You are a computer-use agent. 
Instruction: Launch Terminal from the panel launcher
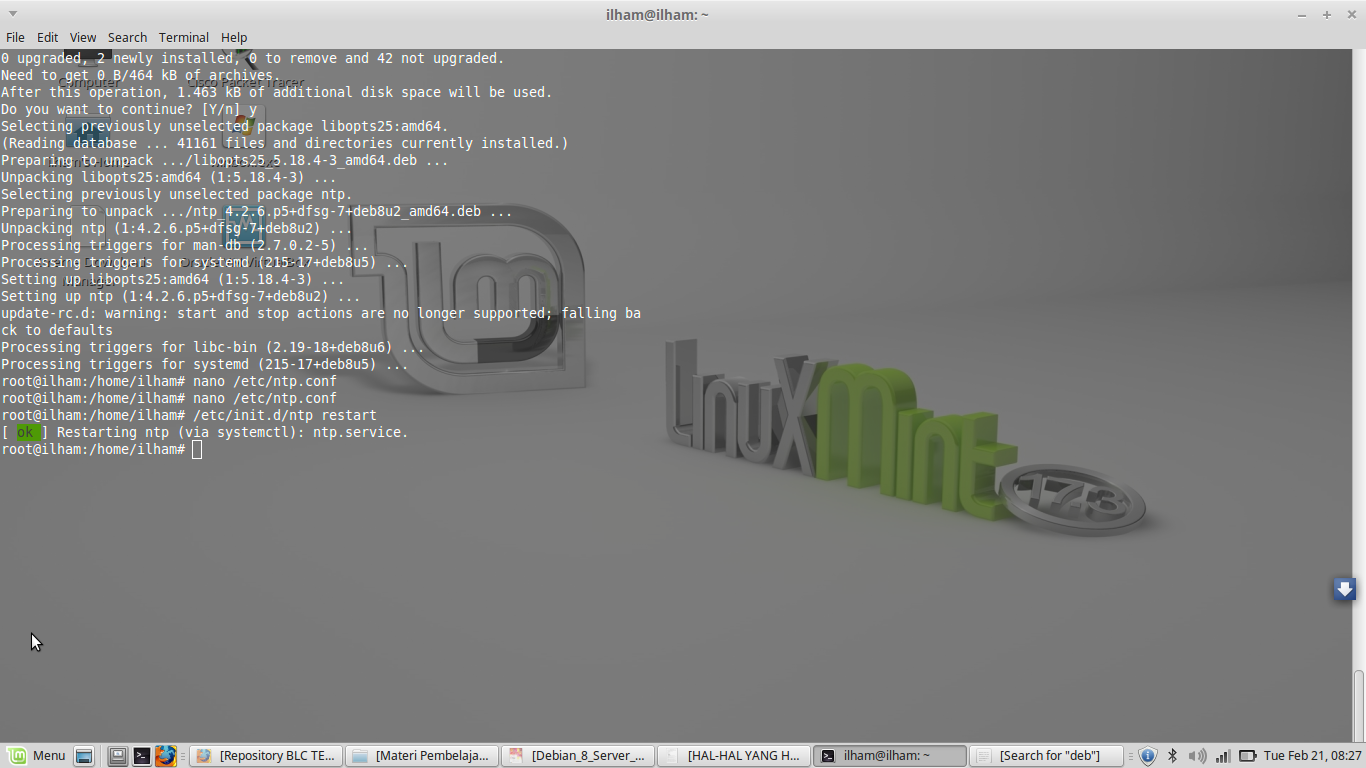coord(142,756)
